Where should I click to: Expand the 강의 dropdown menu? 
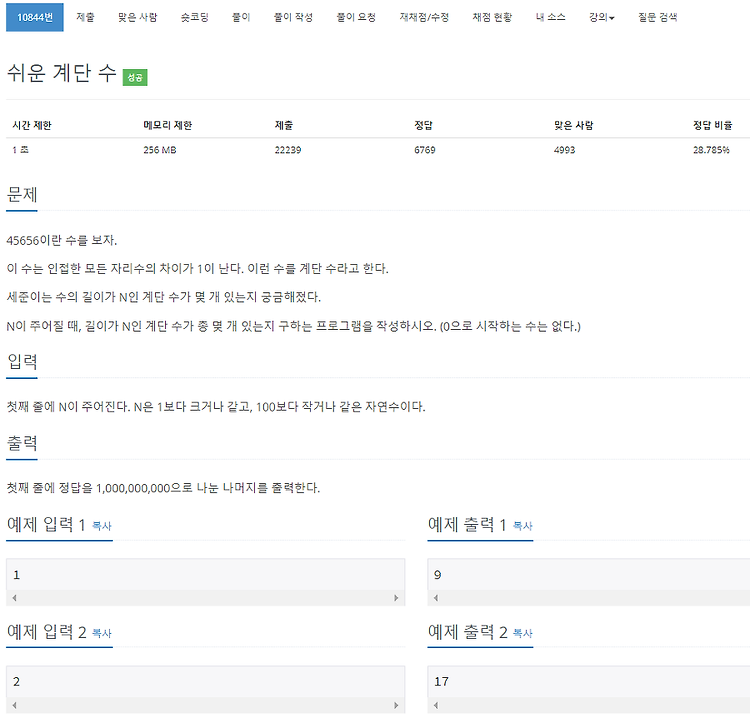click(x=602, y=17)
